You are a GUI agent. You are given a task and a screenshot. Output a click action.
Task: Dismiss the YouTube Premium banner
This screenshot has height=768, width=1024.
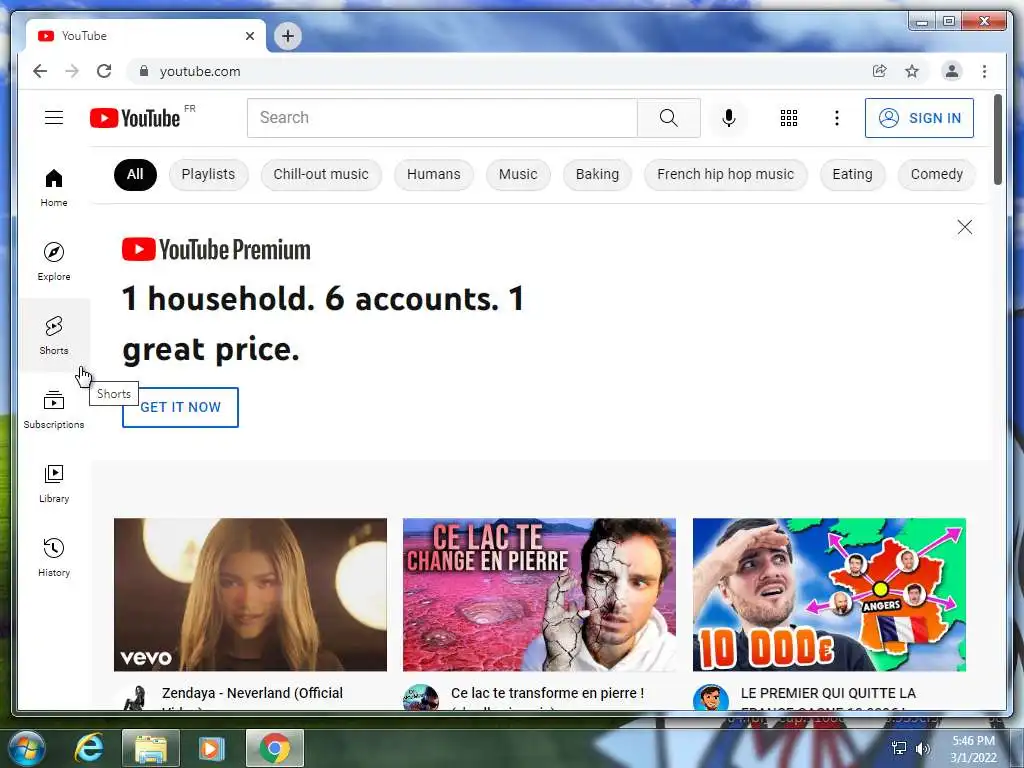(965, 227)
